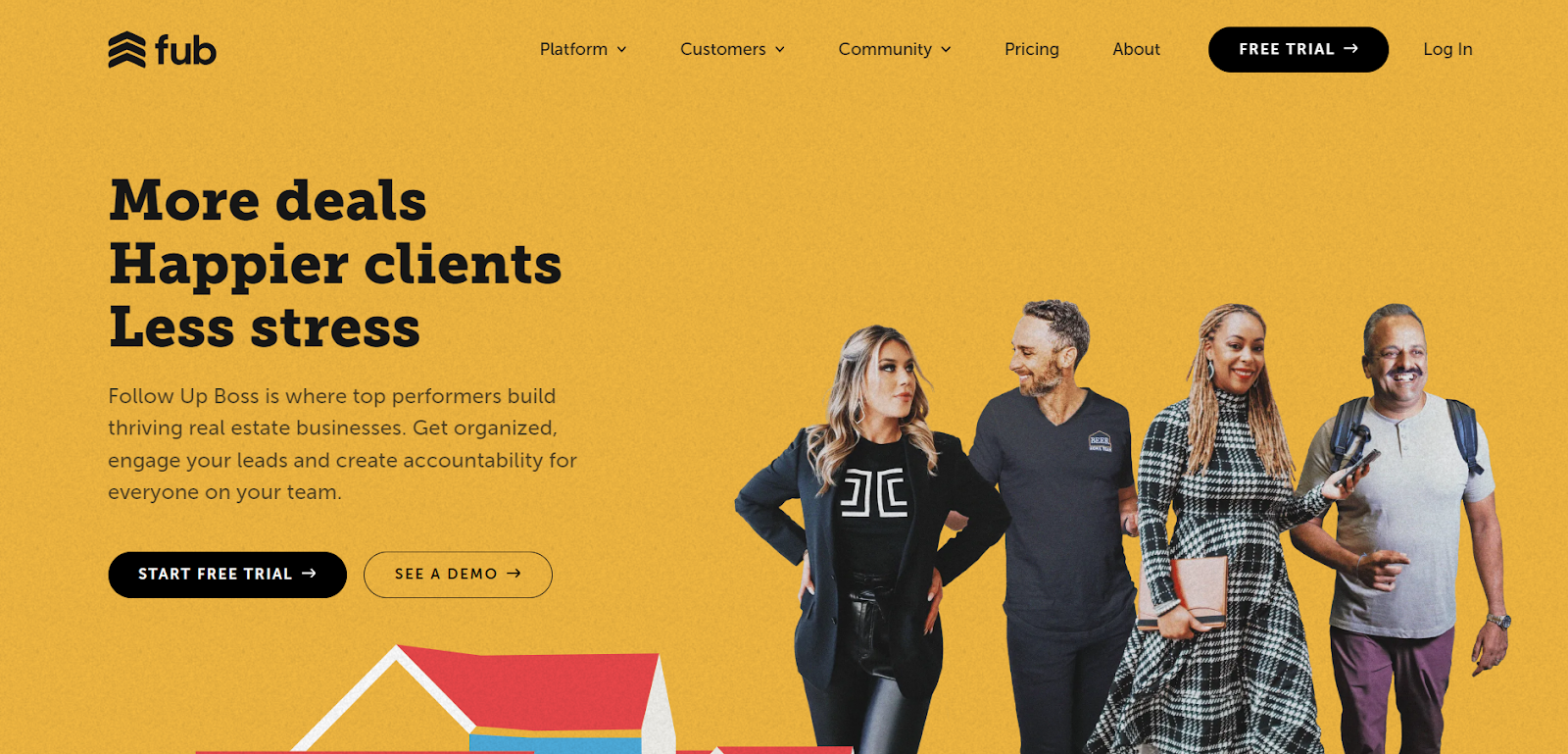The image size is (1568, 754).
Task: Click the START FREE TRIAL button
Action: coord(227,575)
